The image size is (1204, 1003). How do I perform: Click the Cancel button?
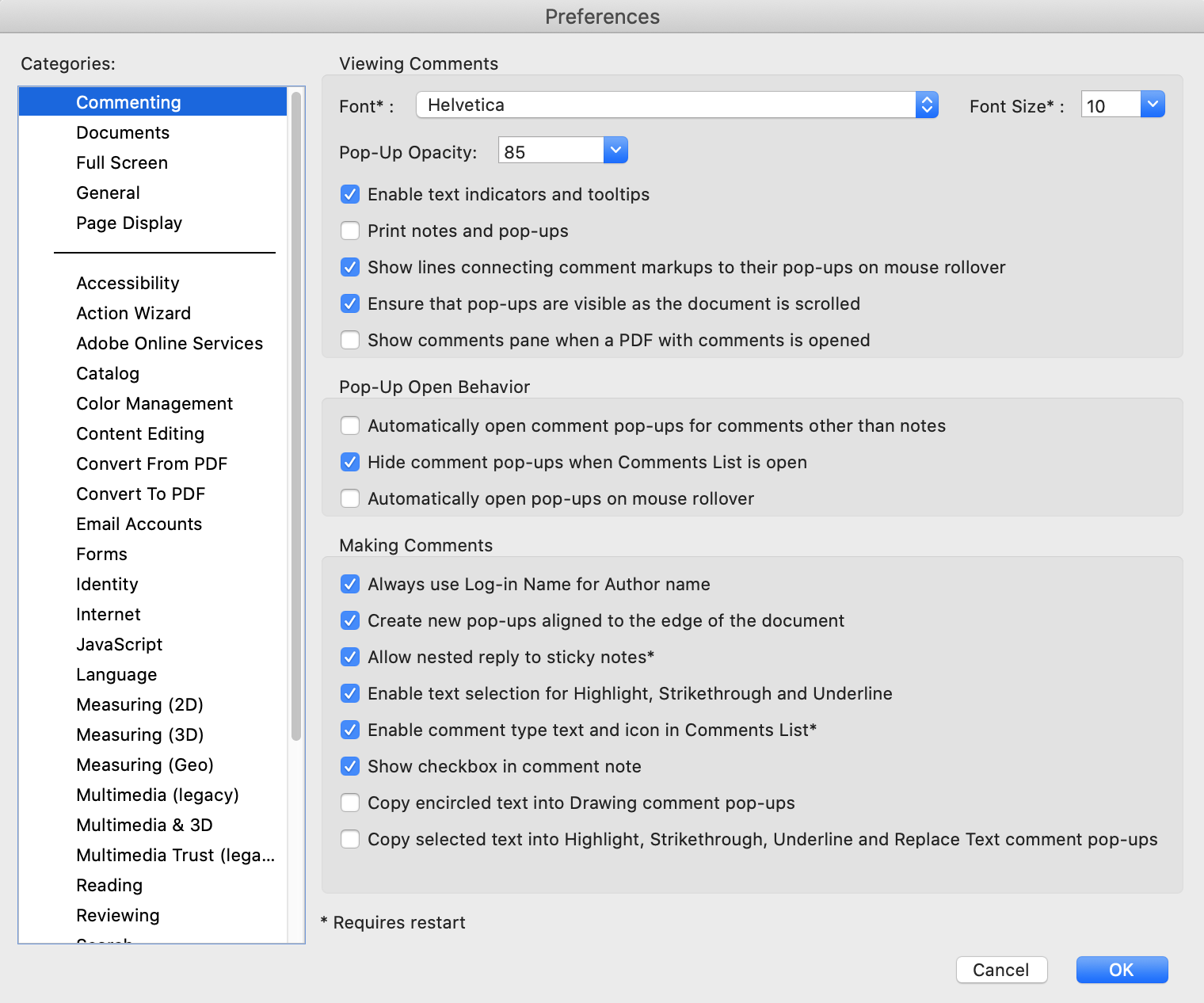1001,970
